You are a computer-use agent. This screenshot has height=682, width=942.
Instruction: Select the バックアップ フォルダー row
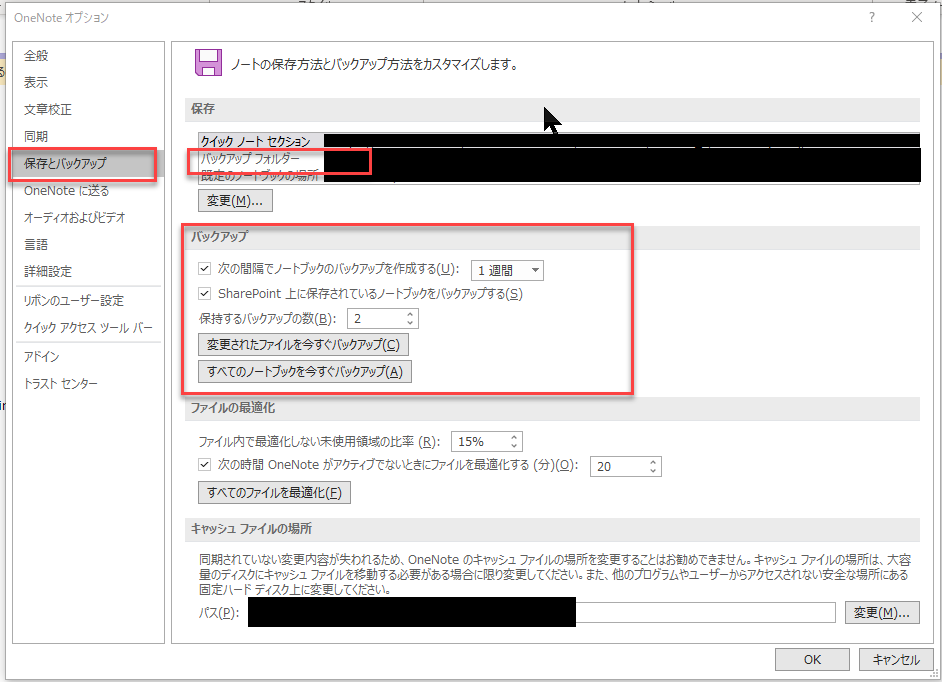coord(559,158)
